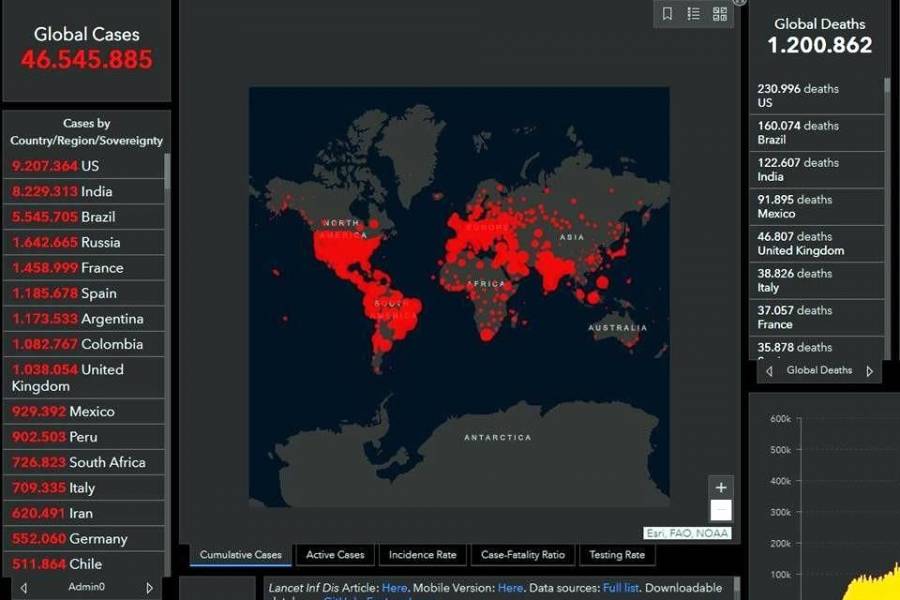Select Brazil 5.545.705 cases row

coord(84,216)
